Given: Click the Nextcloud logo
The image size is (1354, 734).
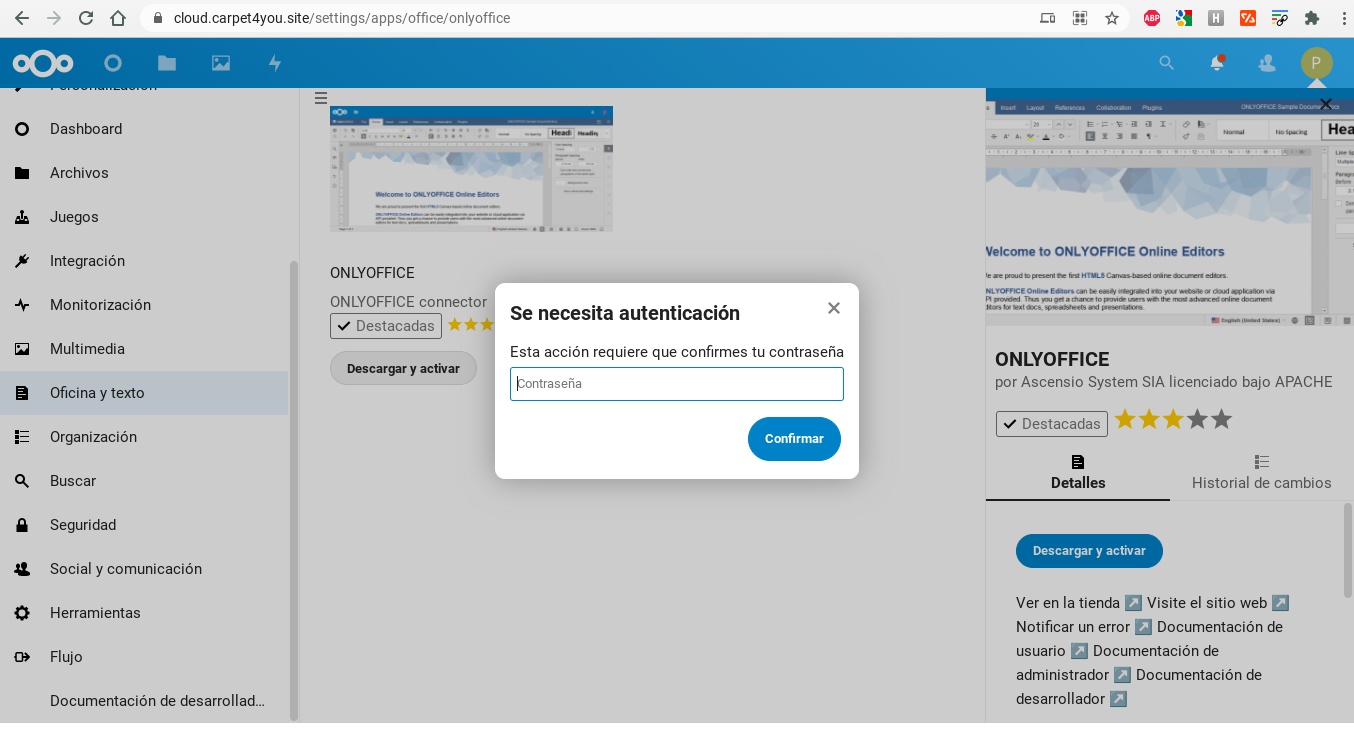Looking at the screenshot, I should 43,63.
